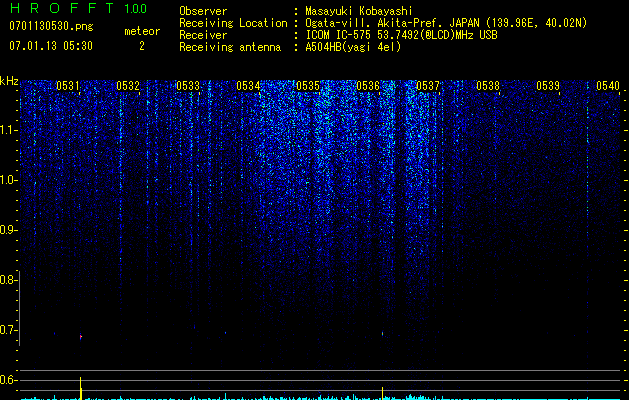Click the red meteor echo near 0531
This screenshot has height=400, width=629.
point(81,337)
